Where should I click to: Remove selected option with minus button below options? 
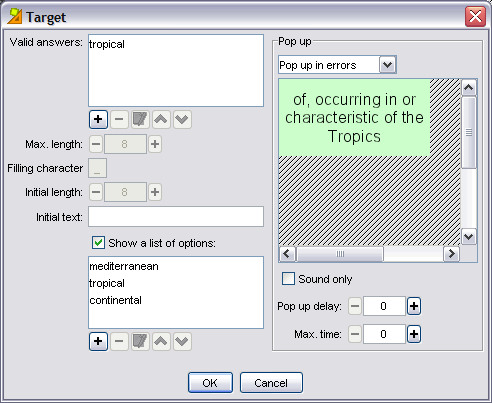(x=119, y=341)
